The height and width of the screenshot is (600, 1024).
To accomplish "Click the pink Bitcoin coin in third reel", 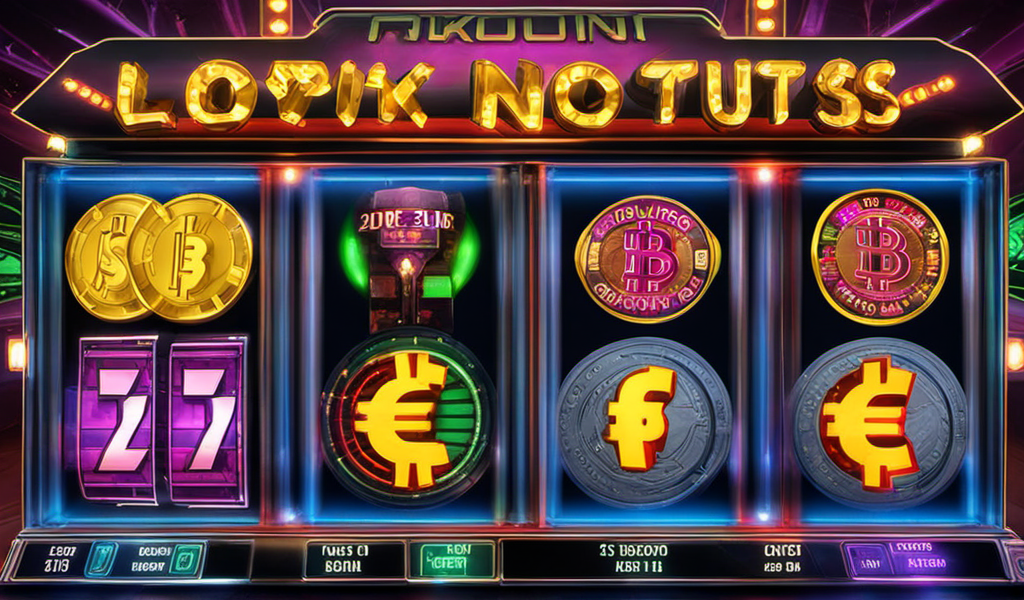I will point(647,259).
